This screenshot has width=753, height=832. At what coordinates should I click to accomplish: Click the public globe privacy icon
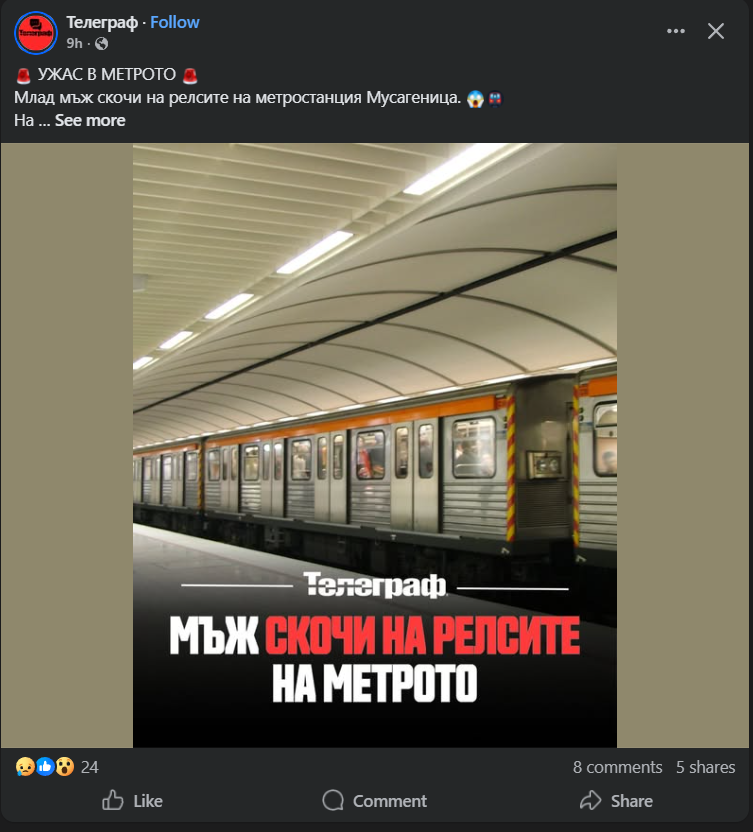(101, 44)
